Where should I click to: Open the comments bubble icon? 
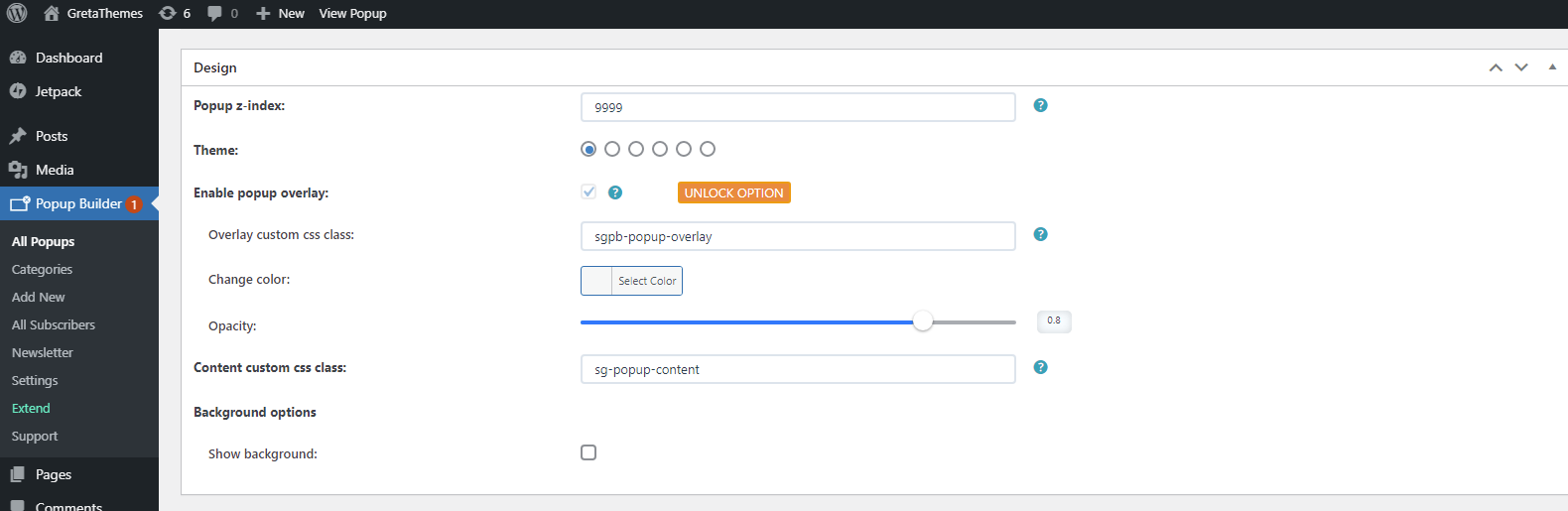[x=215, y=13]
